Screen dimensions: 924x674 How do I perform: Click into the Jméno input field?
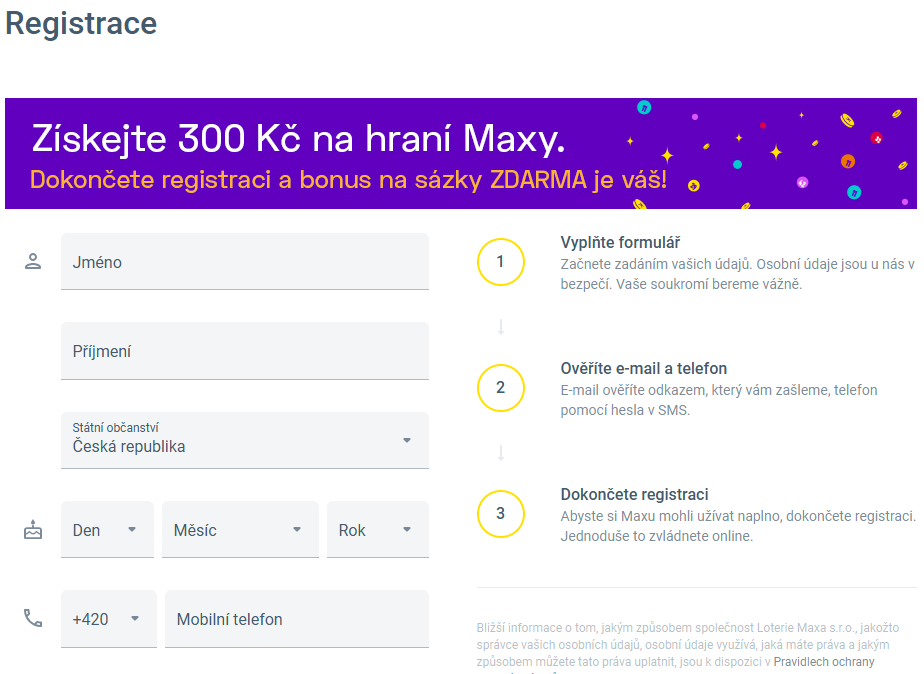245,262
